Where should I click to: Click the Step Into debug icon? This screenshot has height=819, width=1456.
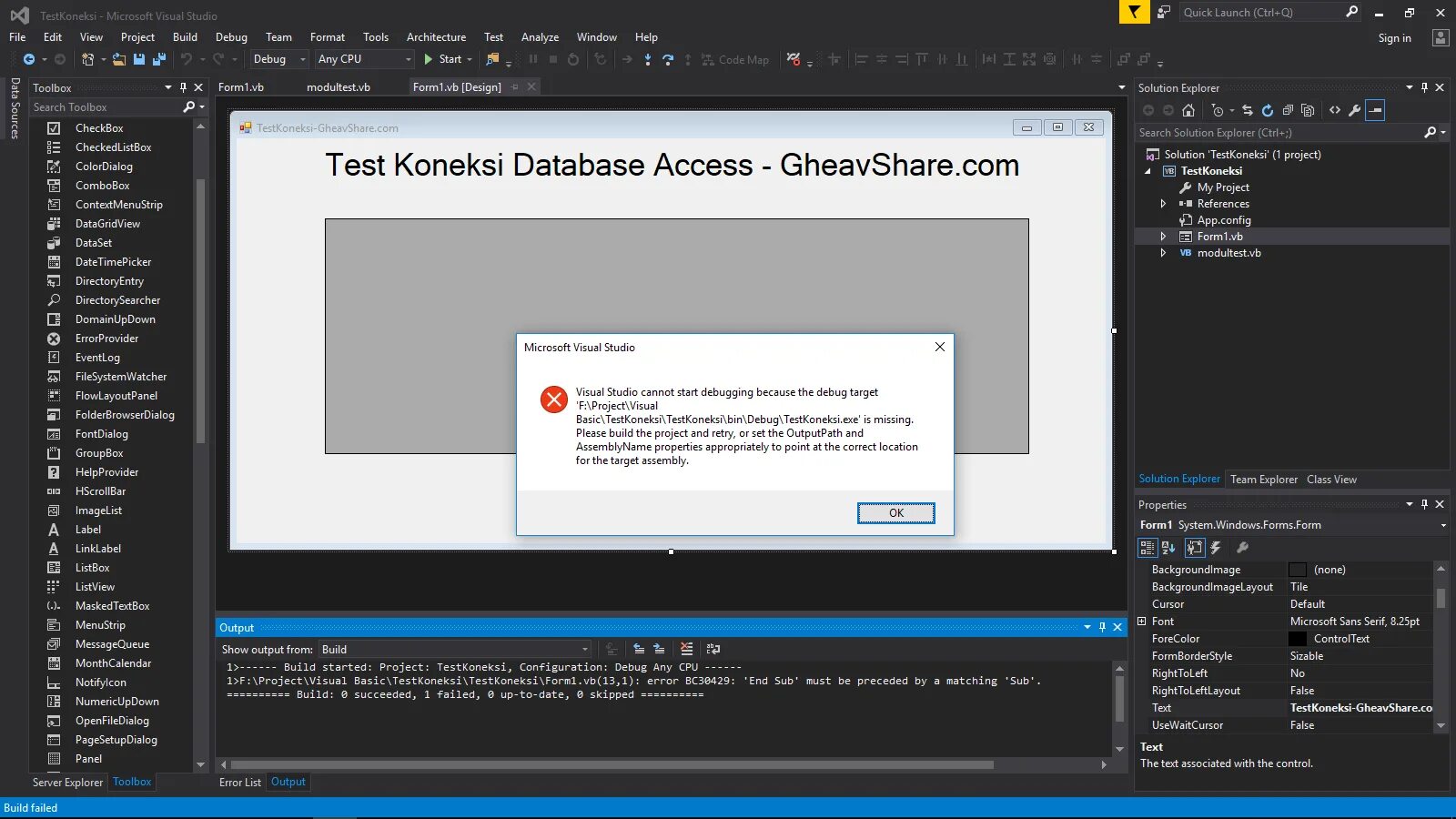tap(648, 59)
